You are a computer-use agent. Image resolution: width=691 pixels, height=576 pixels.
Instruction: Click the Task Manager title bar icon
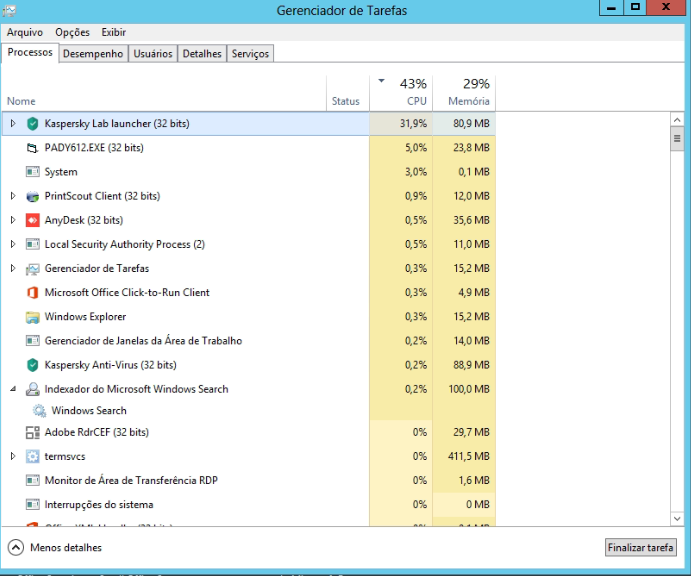pos(9,10)
